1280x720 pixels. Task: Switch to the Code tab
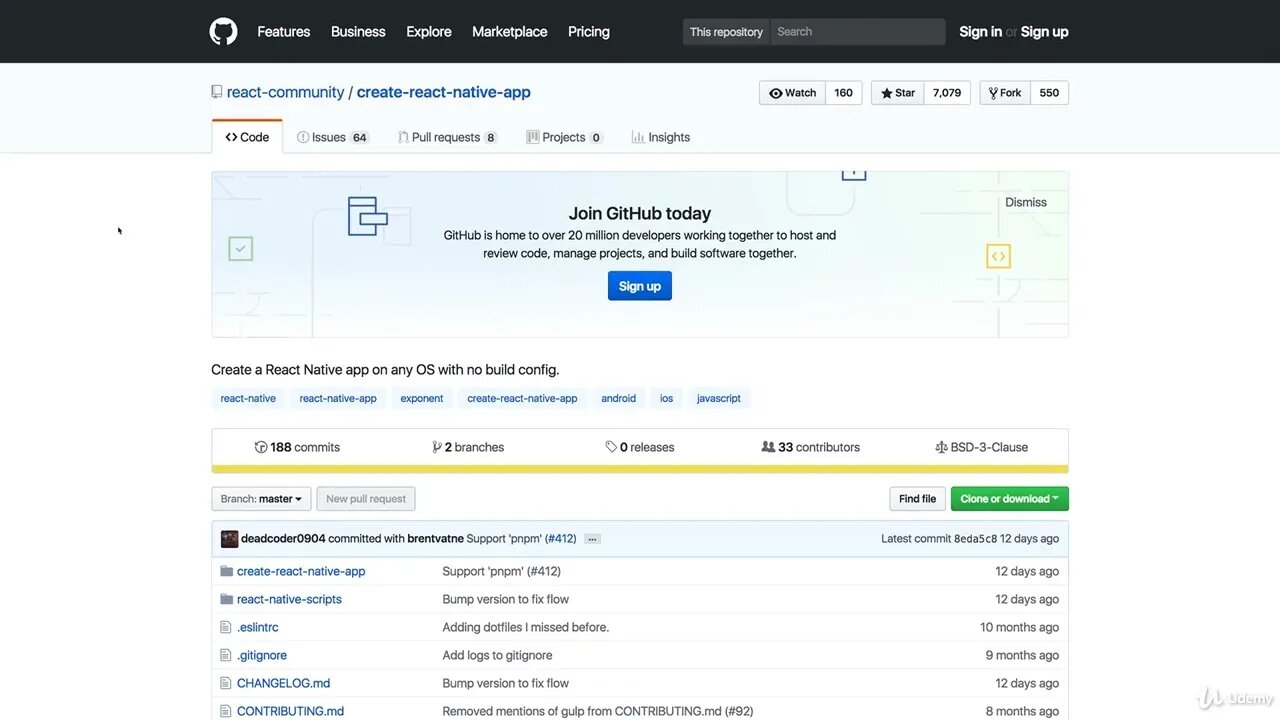point(247,137)
